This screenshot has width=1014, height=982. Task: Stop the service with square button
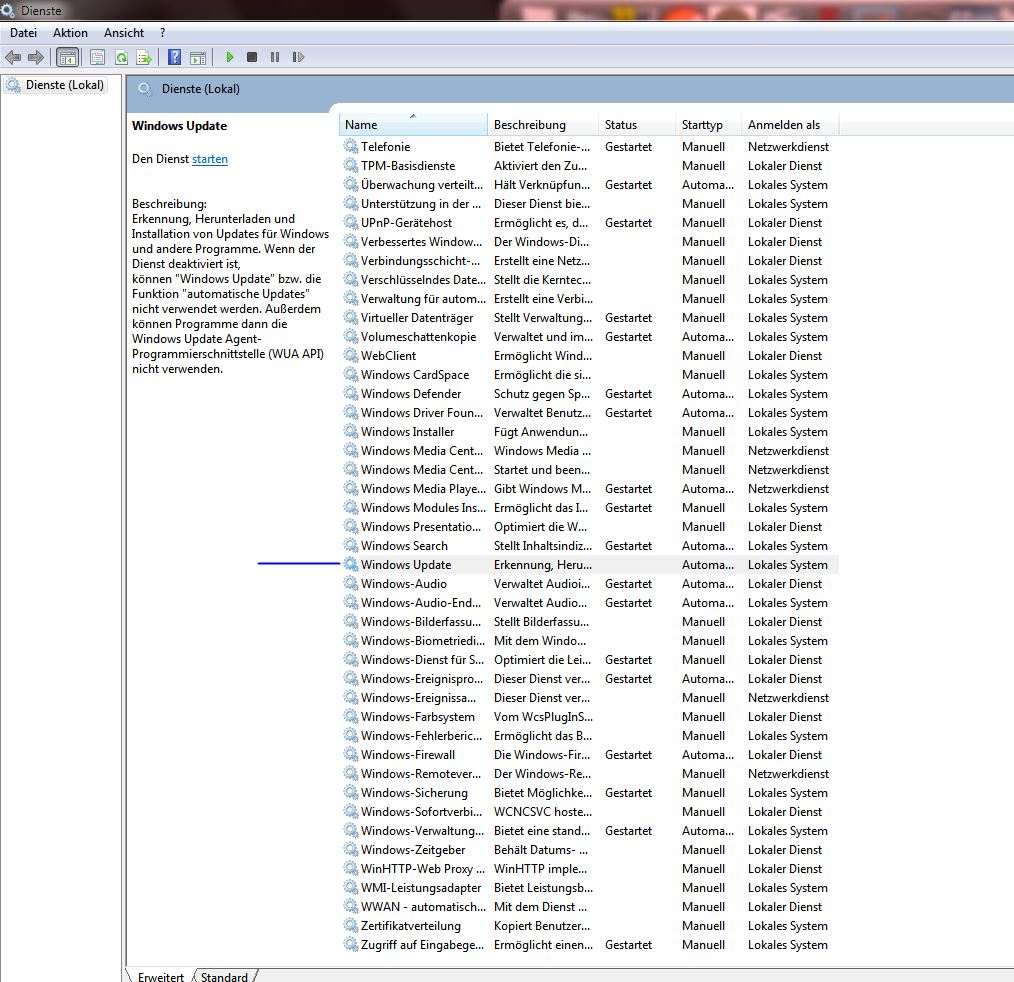[x=252, y=58]
